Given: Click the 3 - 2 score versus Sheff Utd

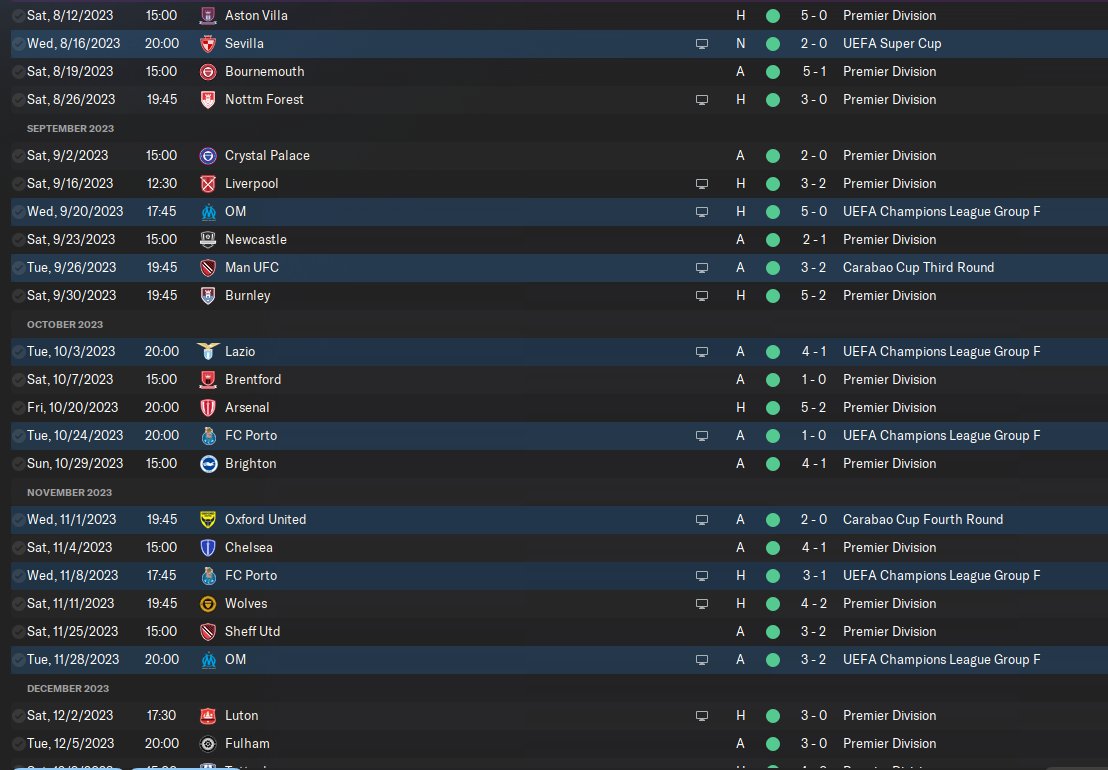Looking at the screenshot, I should click(x=813, y=632).
